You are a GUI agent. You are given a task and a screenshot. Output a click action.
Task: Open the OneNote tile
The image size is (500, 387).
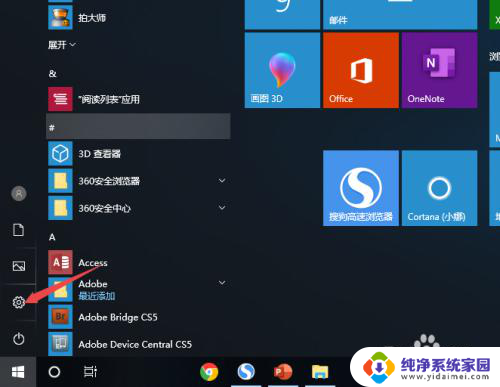[x=440, y=70]
